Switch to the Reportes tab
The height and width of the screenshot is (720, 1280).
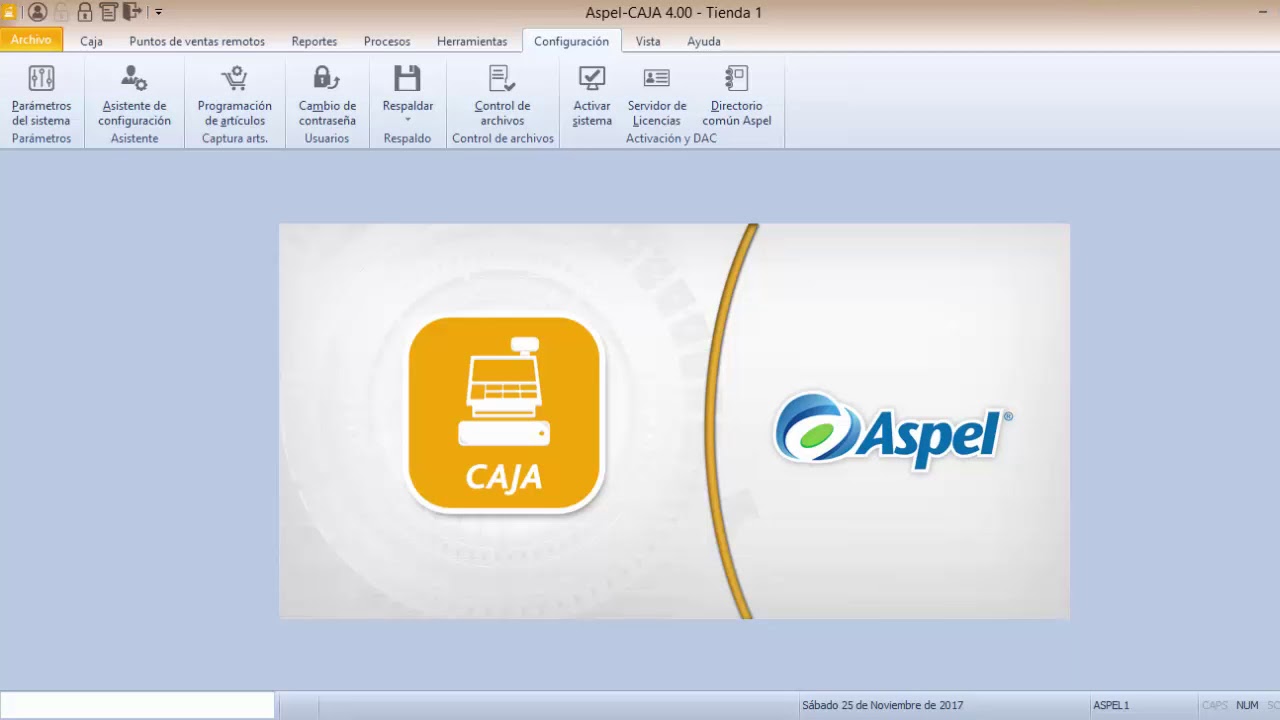click(314, 41)
